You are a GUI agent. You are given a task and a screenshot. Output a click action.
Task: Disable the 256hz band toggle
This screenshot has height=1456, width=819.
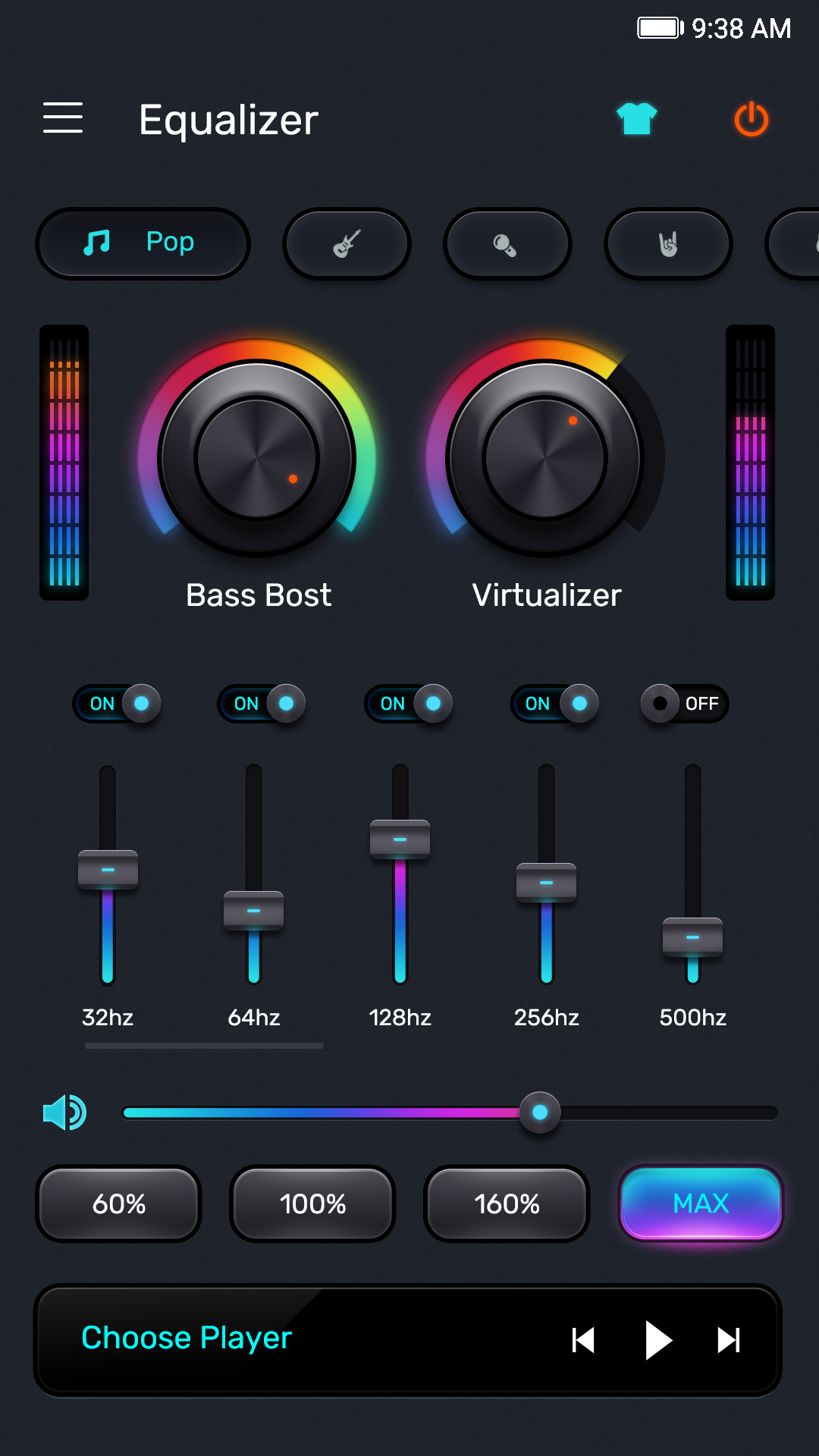tap(555, 704)
